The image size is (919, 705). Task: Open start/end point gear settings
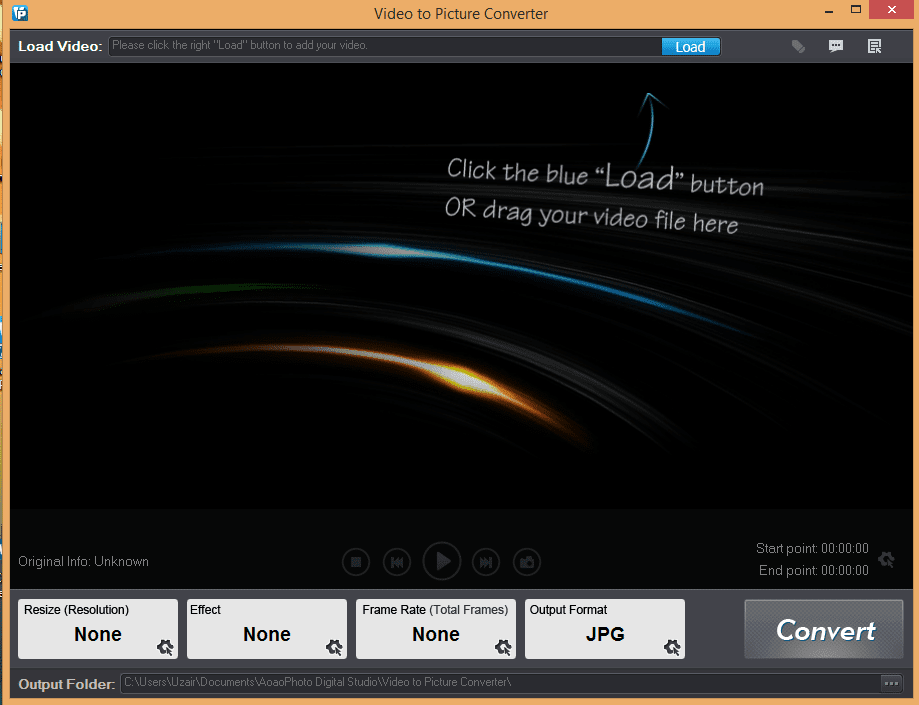[886, 560]
